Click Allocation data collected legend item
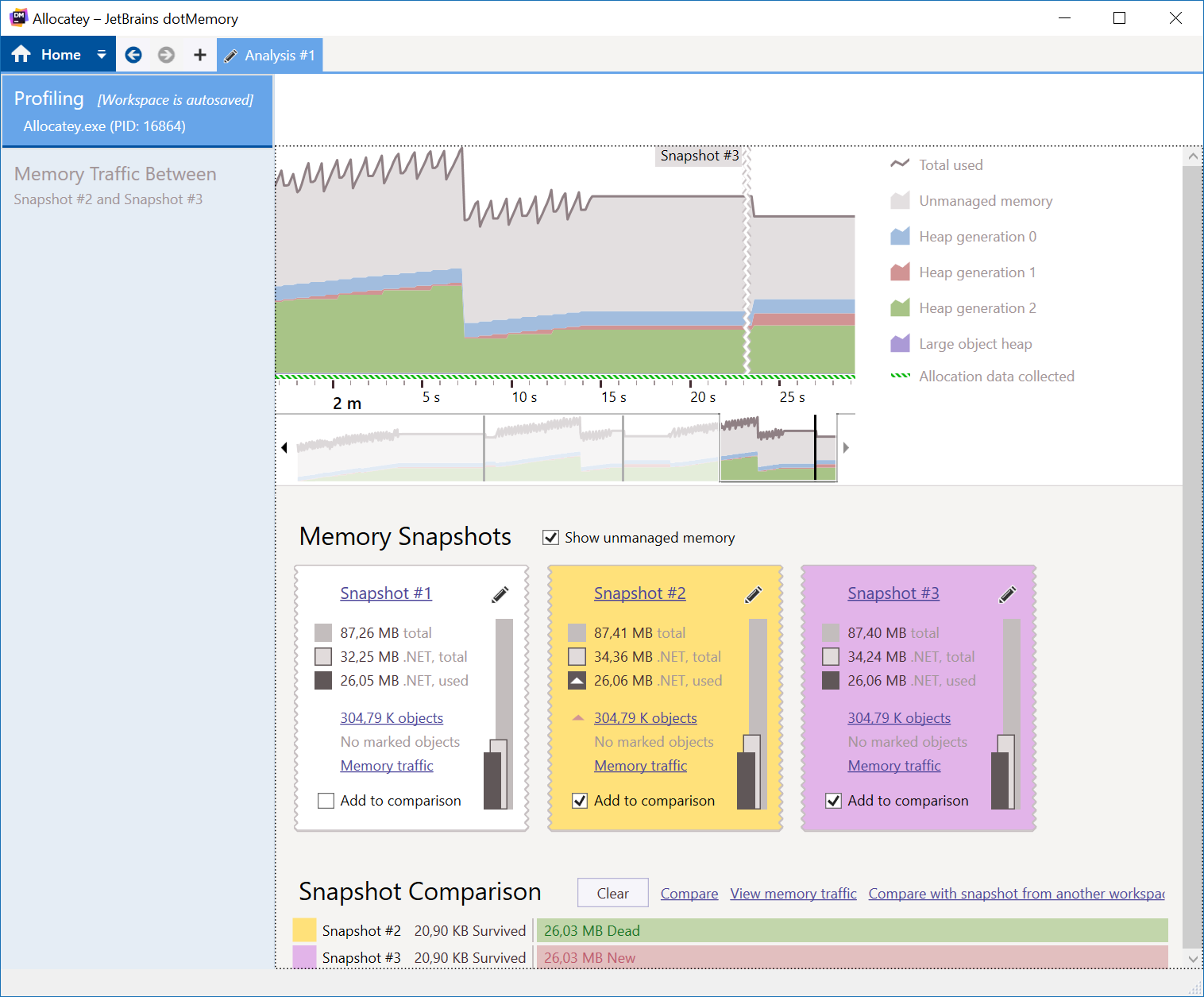Image resolution: width=1204 pixels, height=997 pixels. click(982, 376)
